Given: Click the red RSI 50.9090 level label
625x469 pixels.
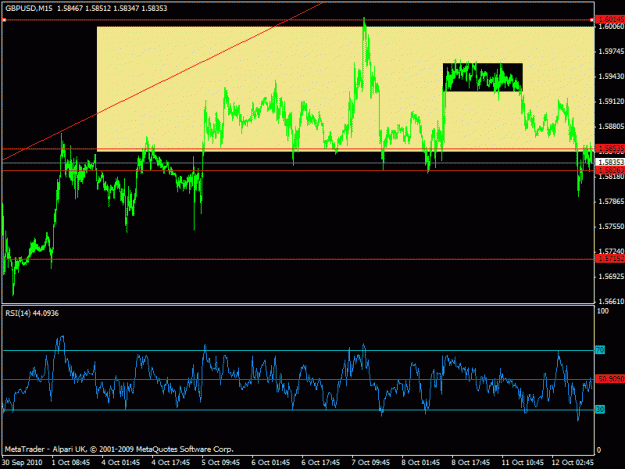Looking at the screenshot, I should coord(610,379).
